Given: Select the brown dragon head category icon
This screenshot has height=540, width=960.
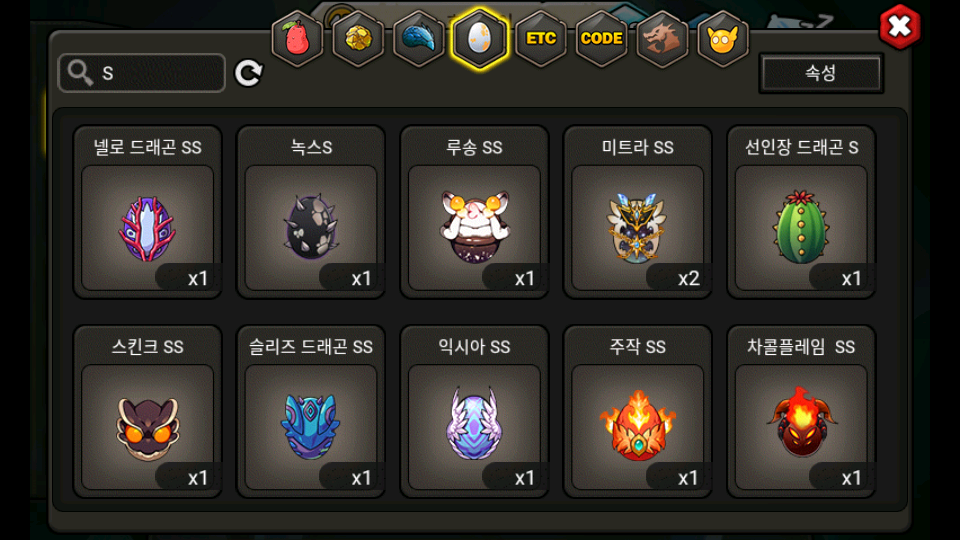Looking at the screenshot, I should tap(662, 39).
